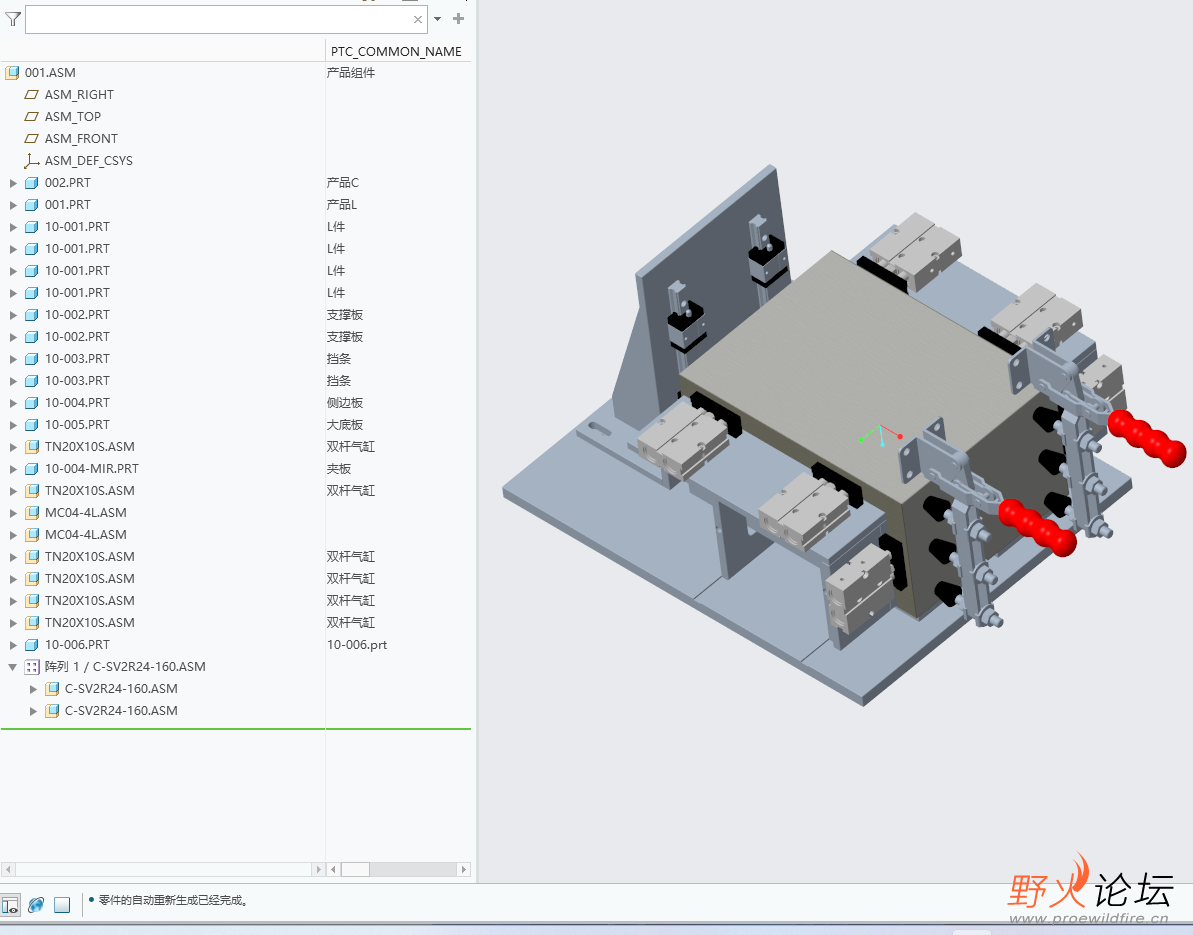
Task: Select the ASM_RIGHT datum plane icon
Action: (x=31, y=94)
